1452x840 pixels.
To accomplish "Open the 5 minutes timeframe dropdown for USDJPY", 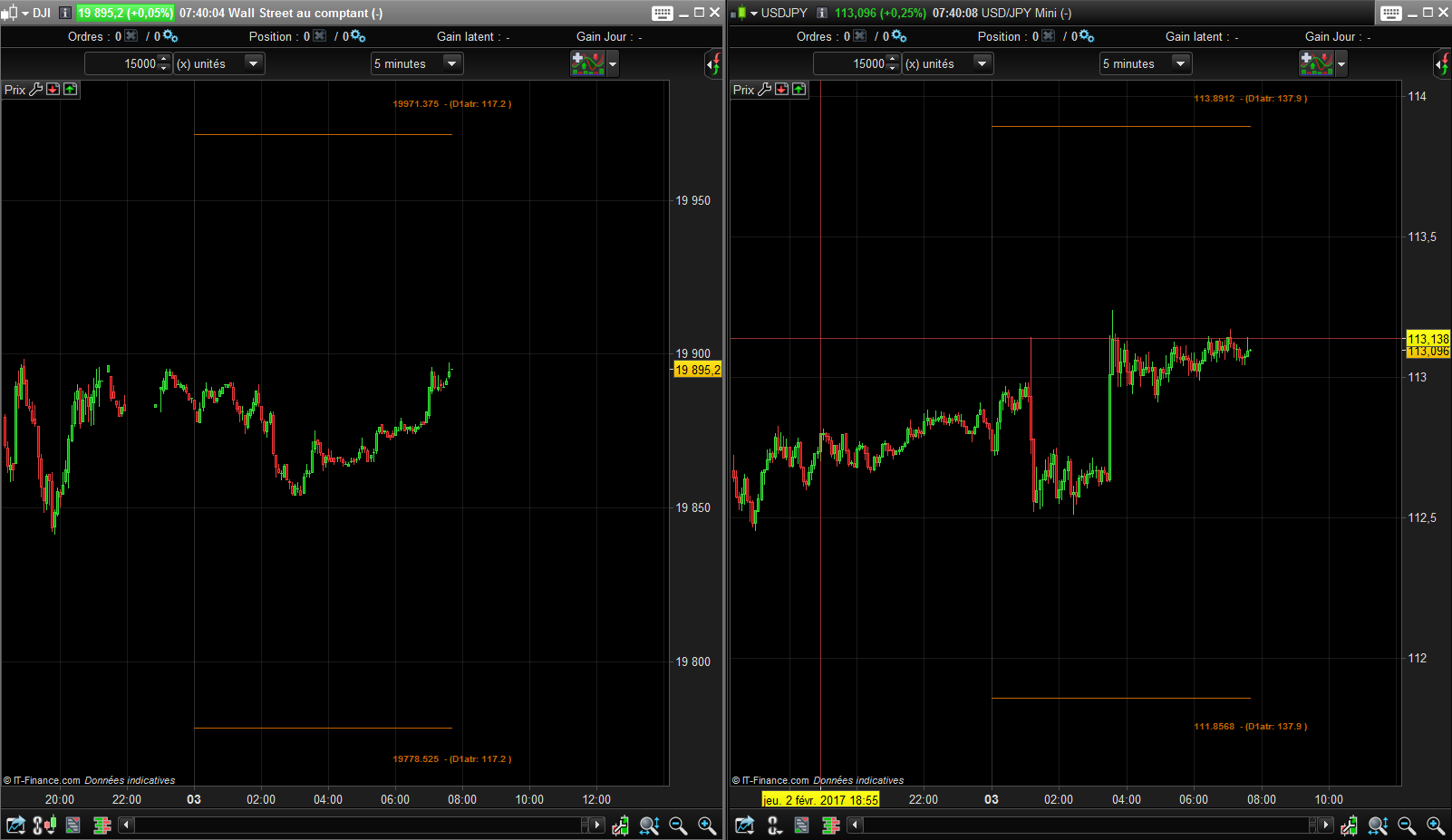I will 1146,63.
